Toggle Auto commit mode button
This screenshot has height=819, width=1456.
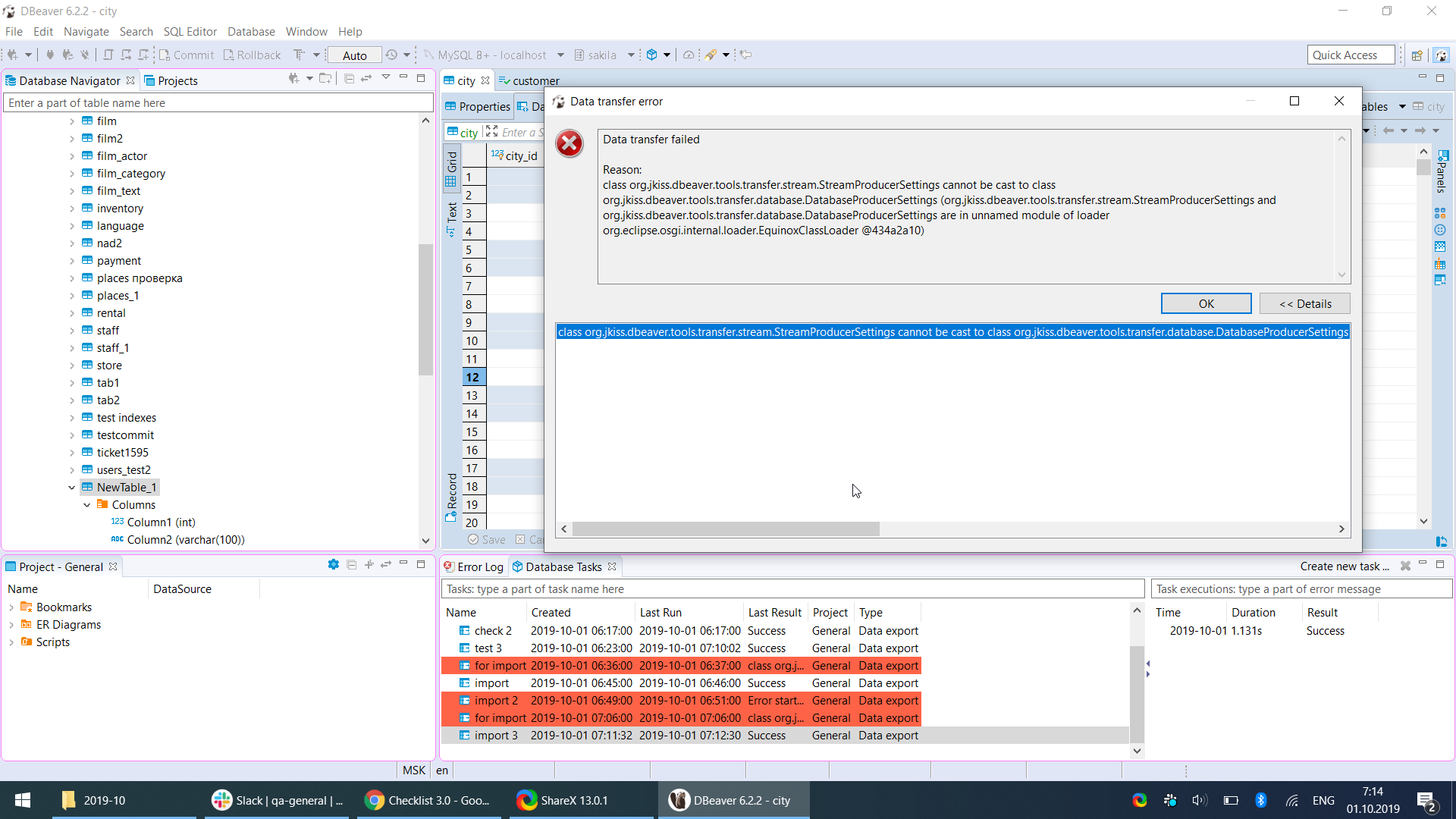354,55
